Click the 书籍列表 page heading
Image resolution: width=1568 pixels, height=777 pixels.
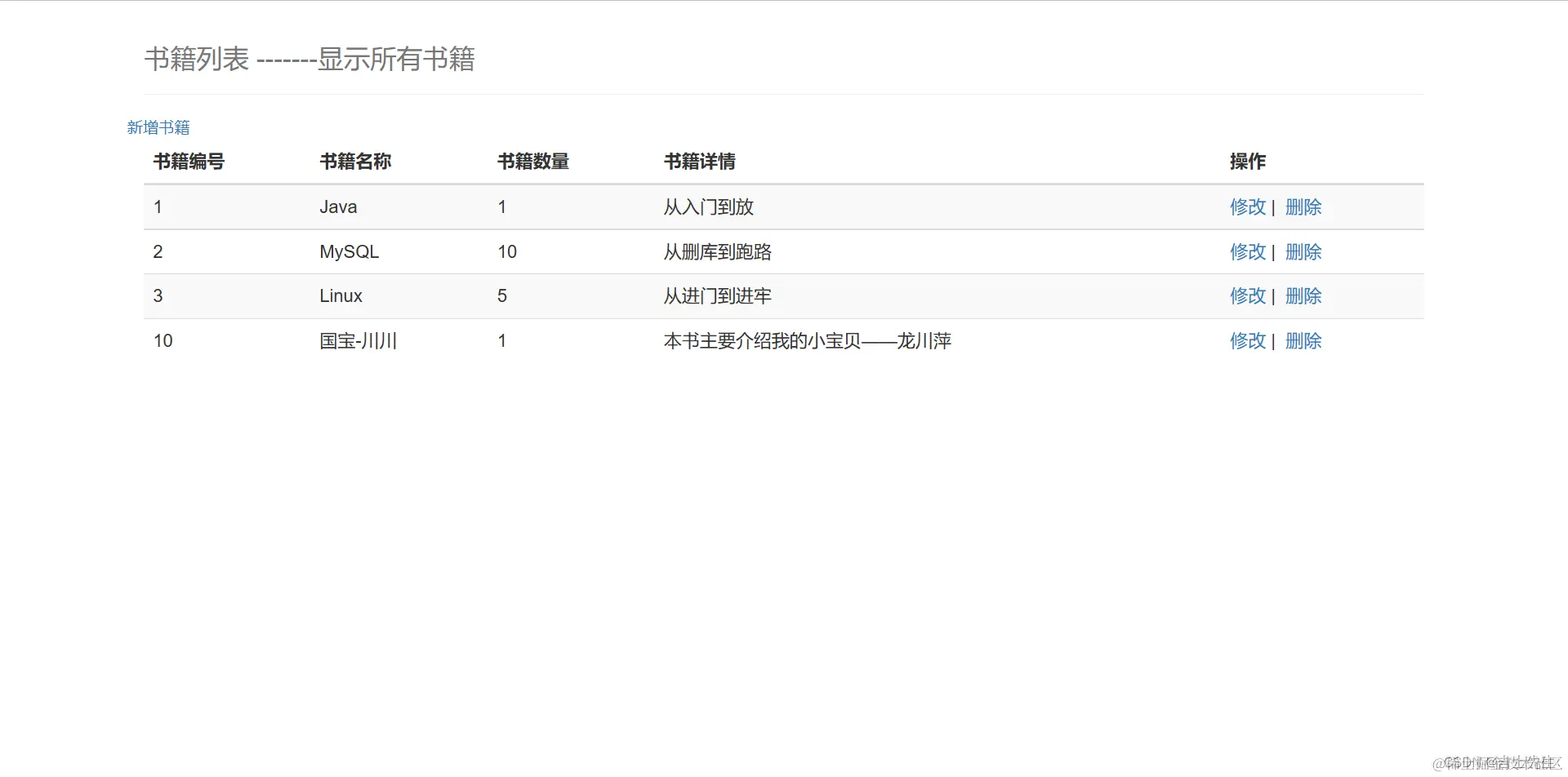point(310,59)
